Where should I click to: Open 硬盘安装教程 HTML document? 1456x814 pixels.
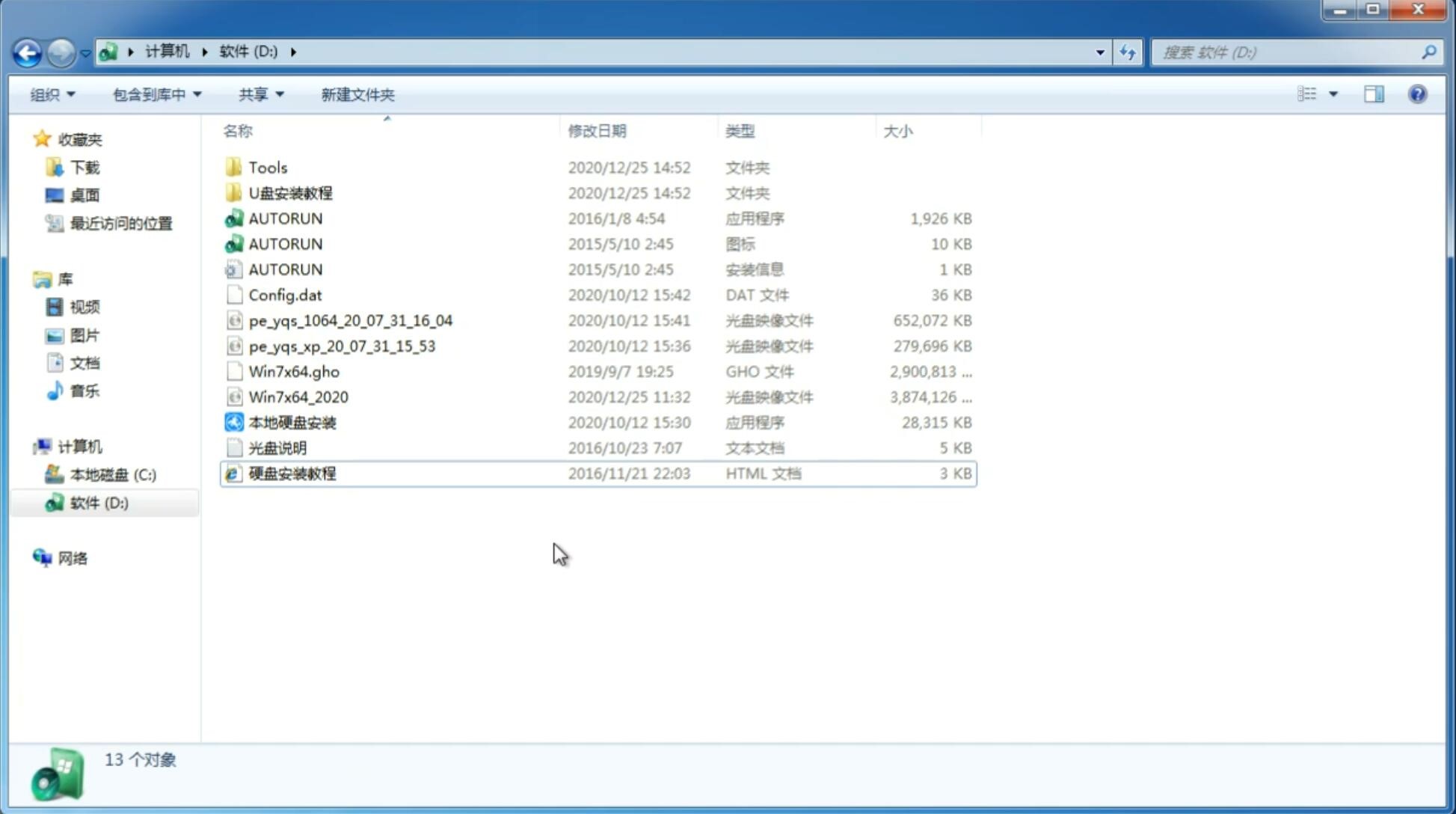(x=291, y=473)
